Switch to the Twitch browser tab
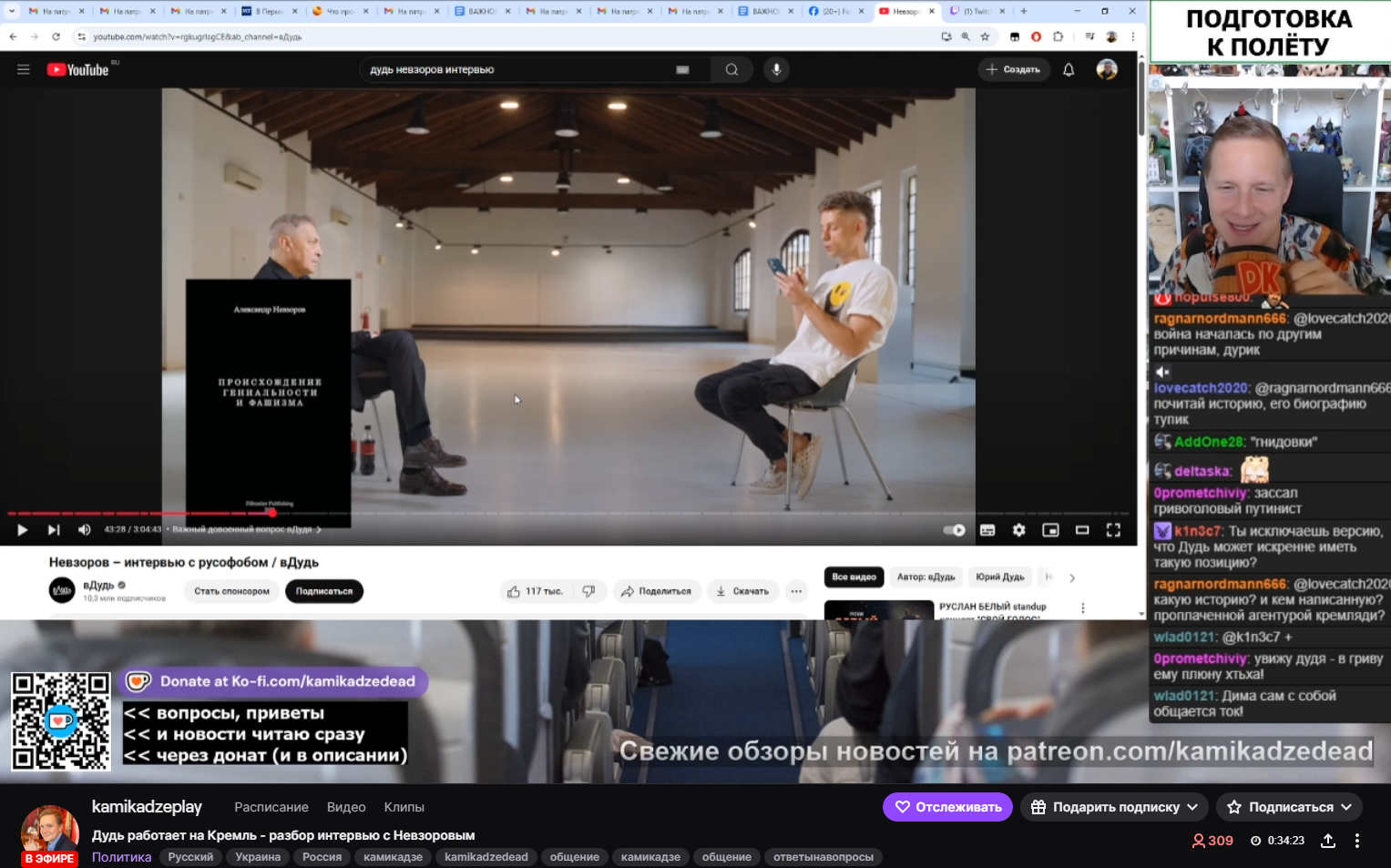 coord(977,11)
